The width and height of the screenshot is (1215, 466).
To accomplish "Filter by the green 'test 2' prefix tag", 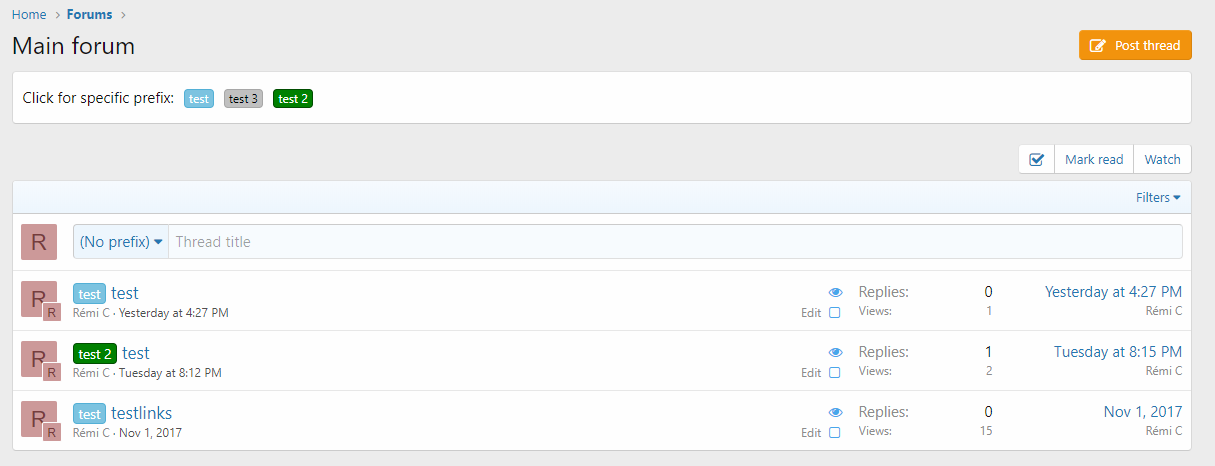I will [x=293, y=98].
